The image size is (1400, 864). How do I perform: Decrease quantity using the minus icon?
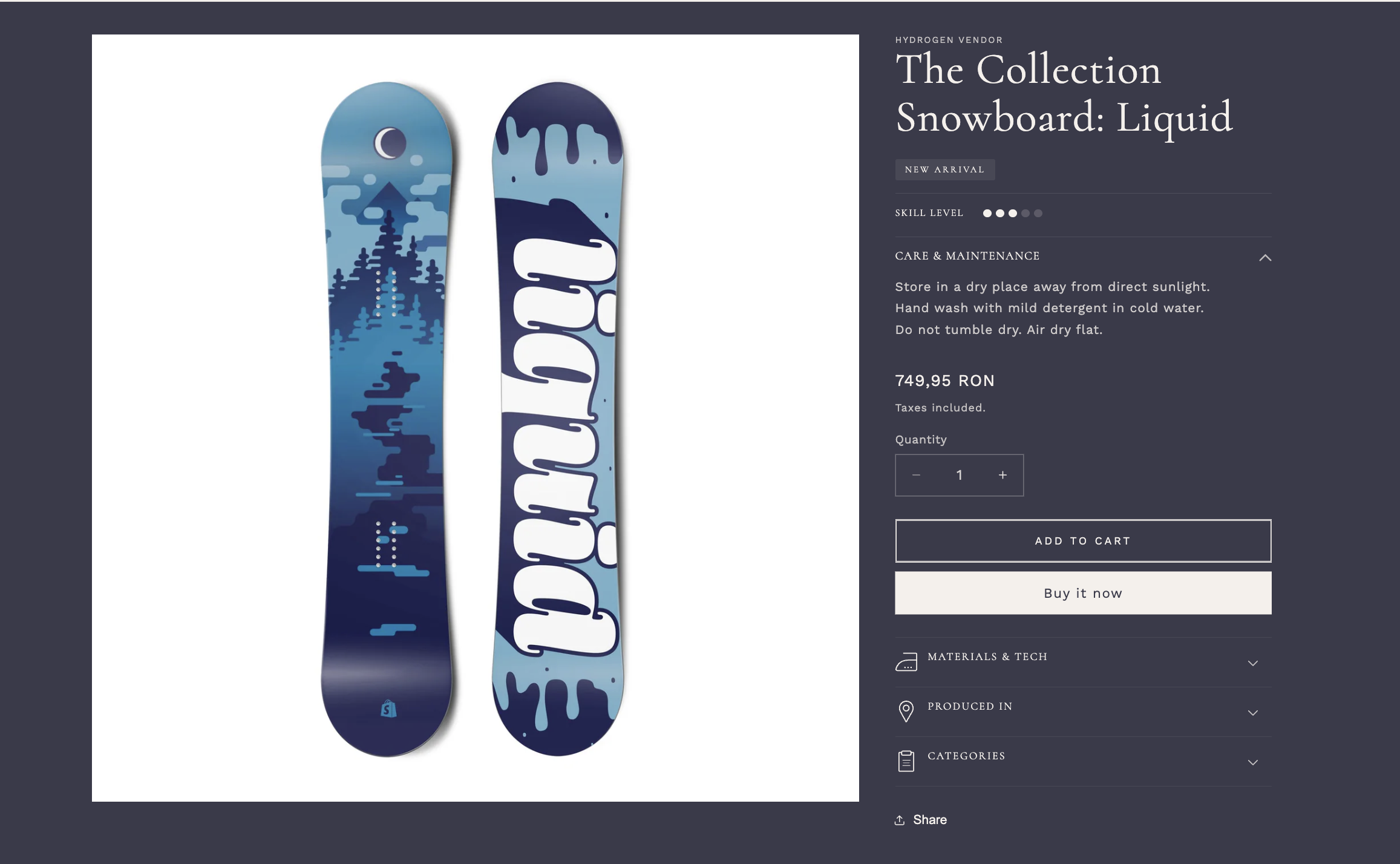[916, 476]
